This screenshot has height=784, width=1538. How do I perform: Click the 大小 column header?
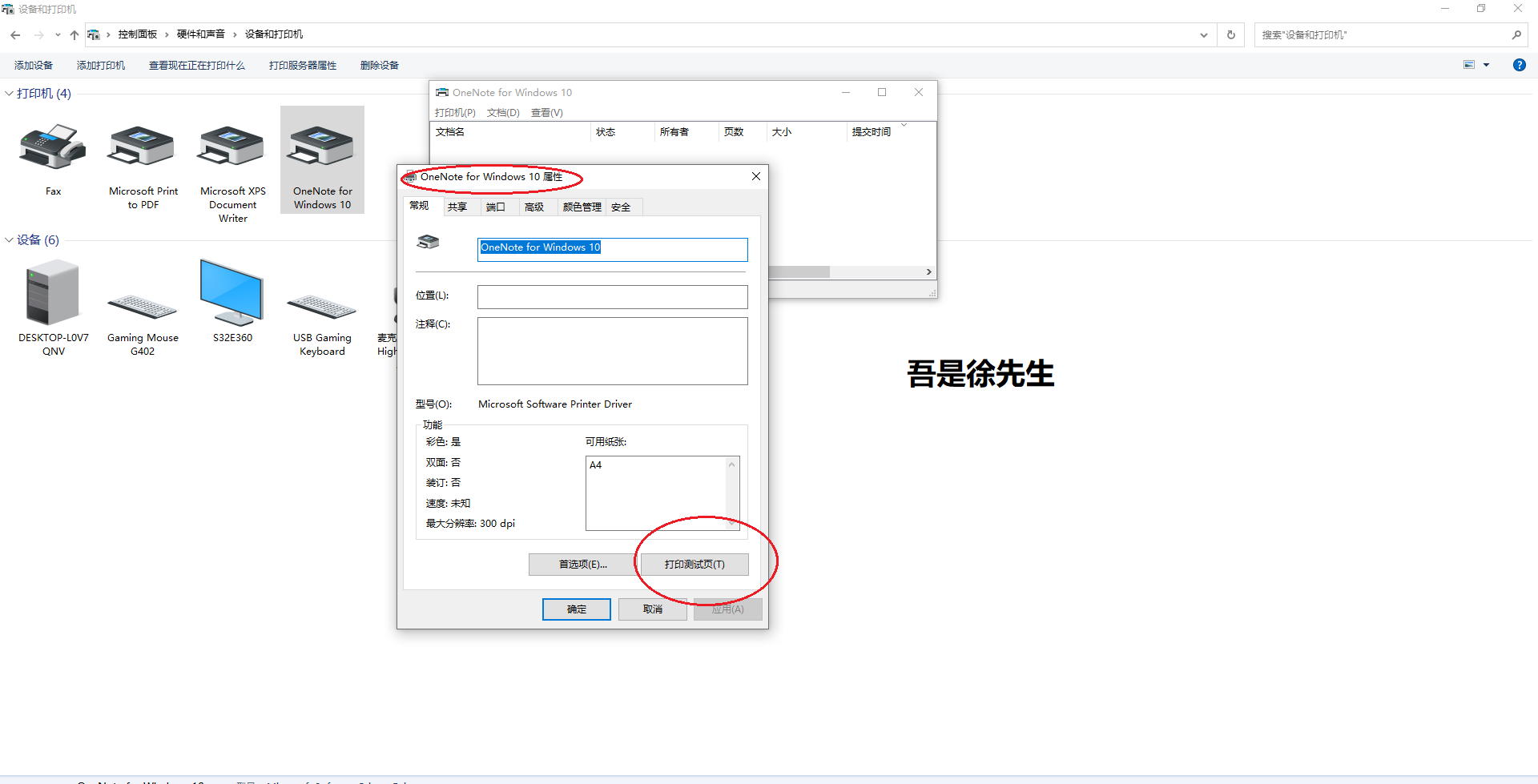click(x=807, y=132)
